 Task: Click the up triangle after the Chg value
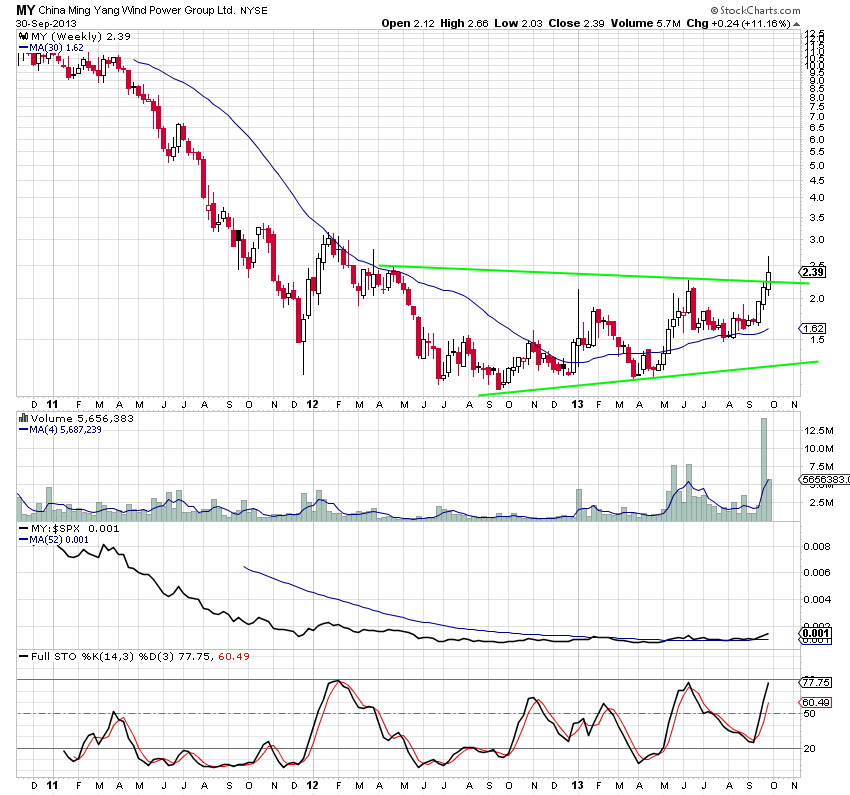point(796,24)
